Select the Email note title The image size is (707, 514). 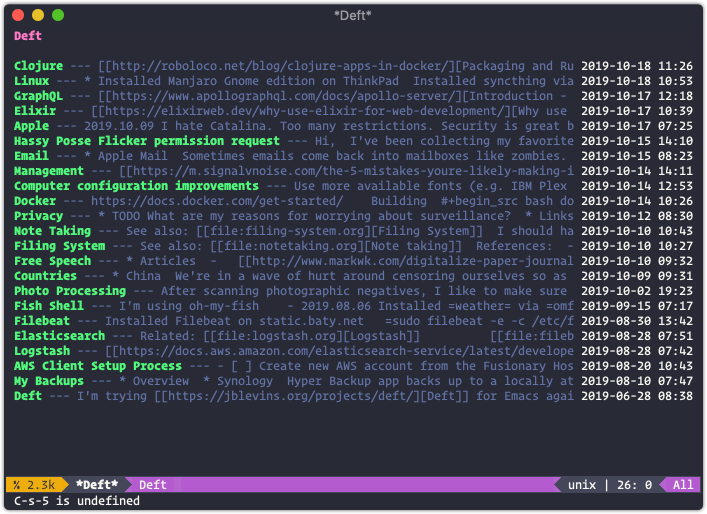(x=32, y=156)
